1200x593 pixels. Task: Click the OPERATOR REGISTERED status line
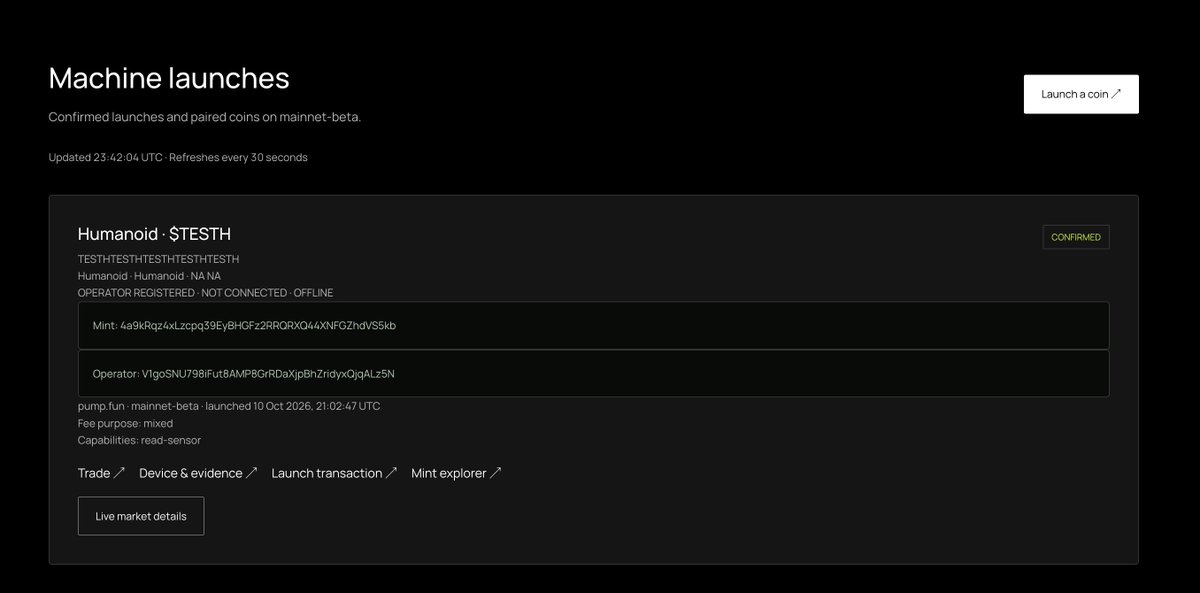(205, 293)
